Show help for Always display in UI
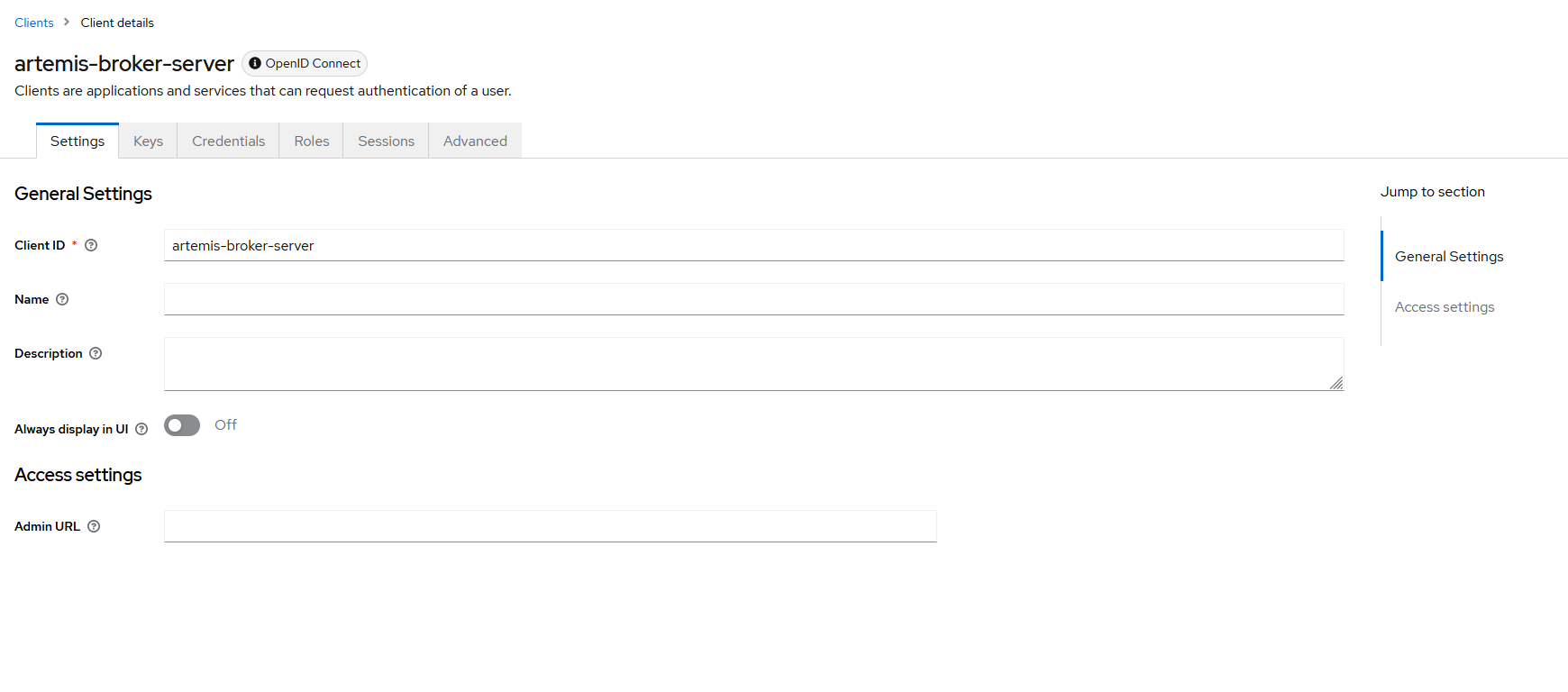Image resolution: width=1568 pixels, height=692 pixels. 141,429
